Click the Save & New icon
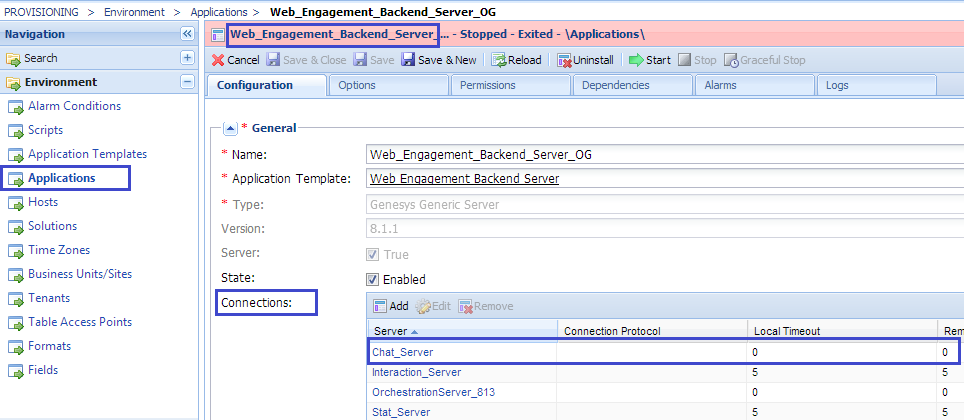The image size is (965, 420). coord(408,60)
